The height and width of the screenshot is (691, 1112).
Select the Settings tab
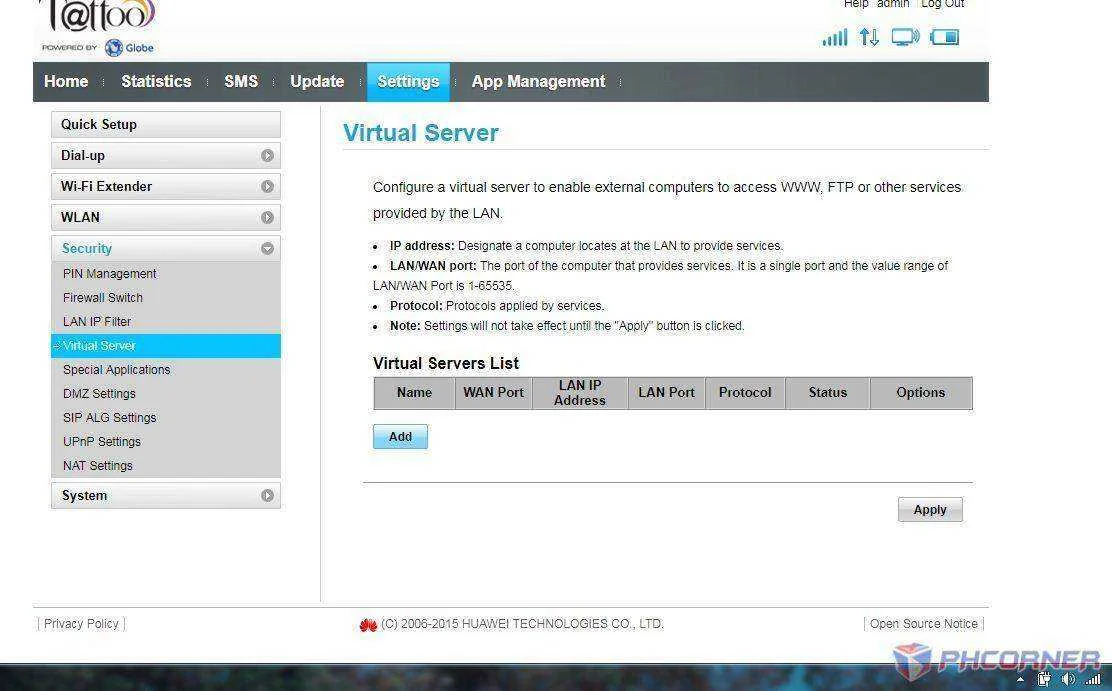(408, 82)
